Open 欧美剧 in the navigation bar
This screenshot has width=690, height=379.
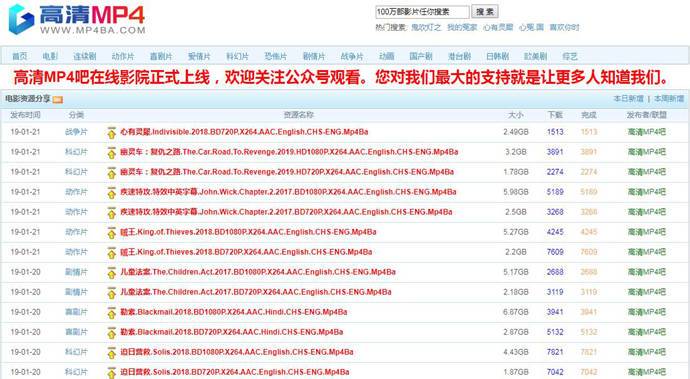(x=535, y=56)
